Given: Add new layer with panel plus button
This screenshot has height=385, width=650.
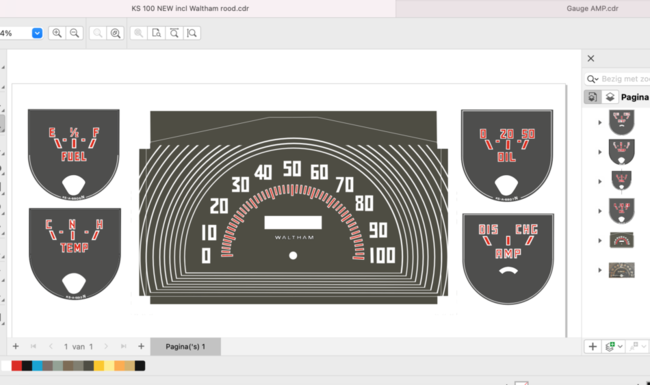Looking at the screenshot, I should pyautogui.click(x=593, y=346).
